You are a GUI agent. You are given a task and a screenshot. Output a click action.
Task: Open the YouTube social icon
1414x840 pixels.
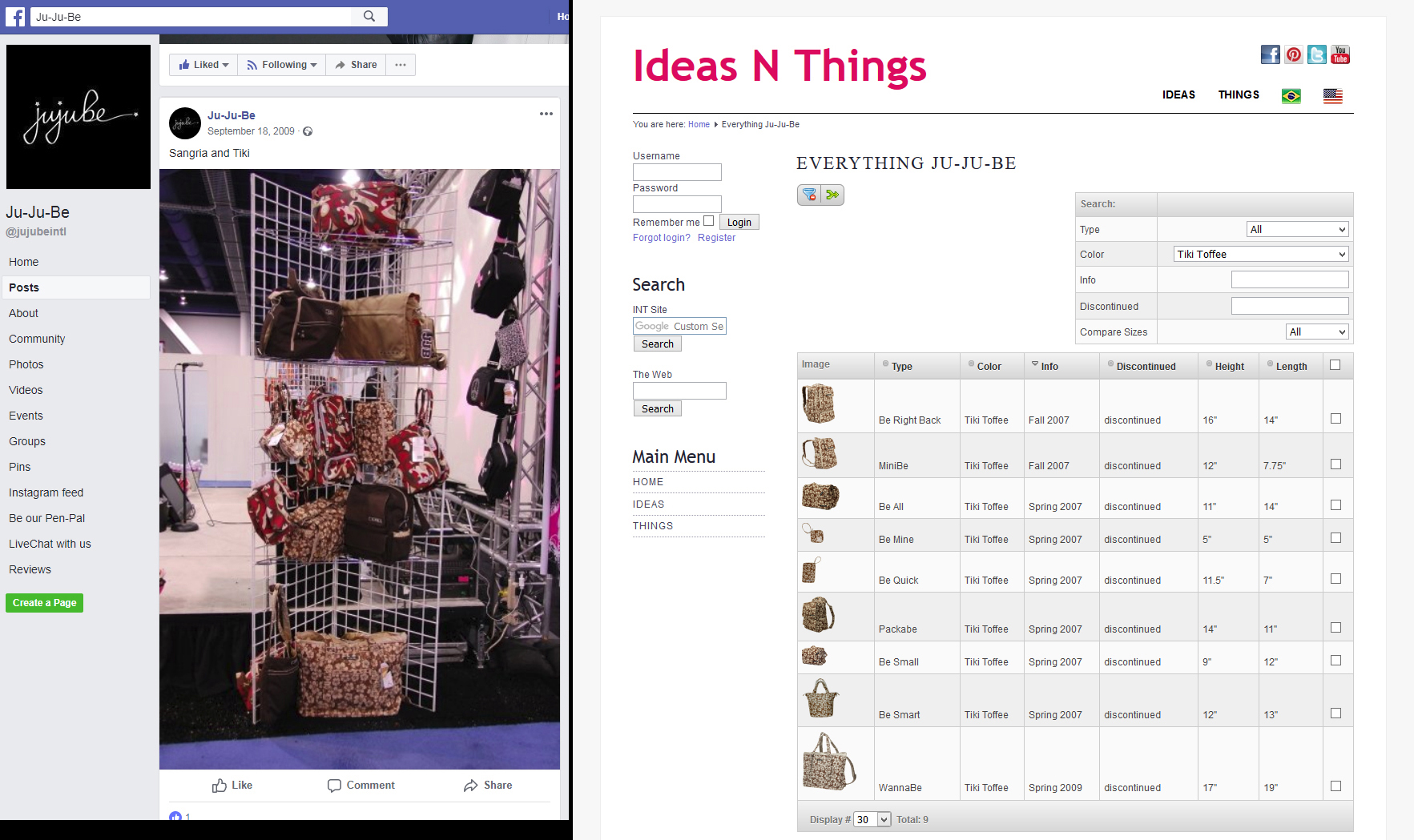tap(1340, 54)
